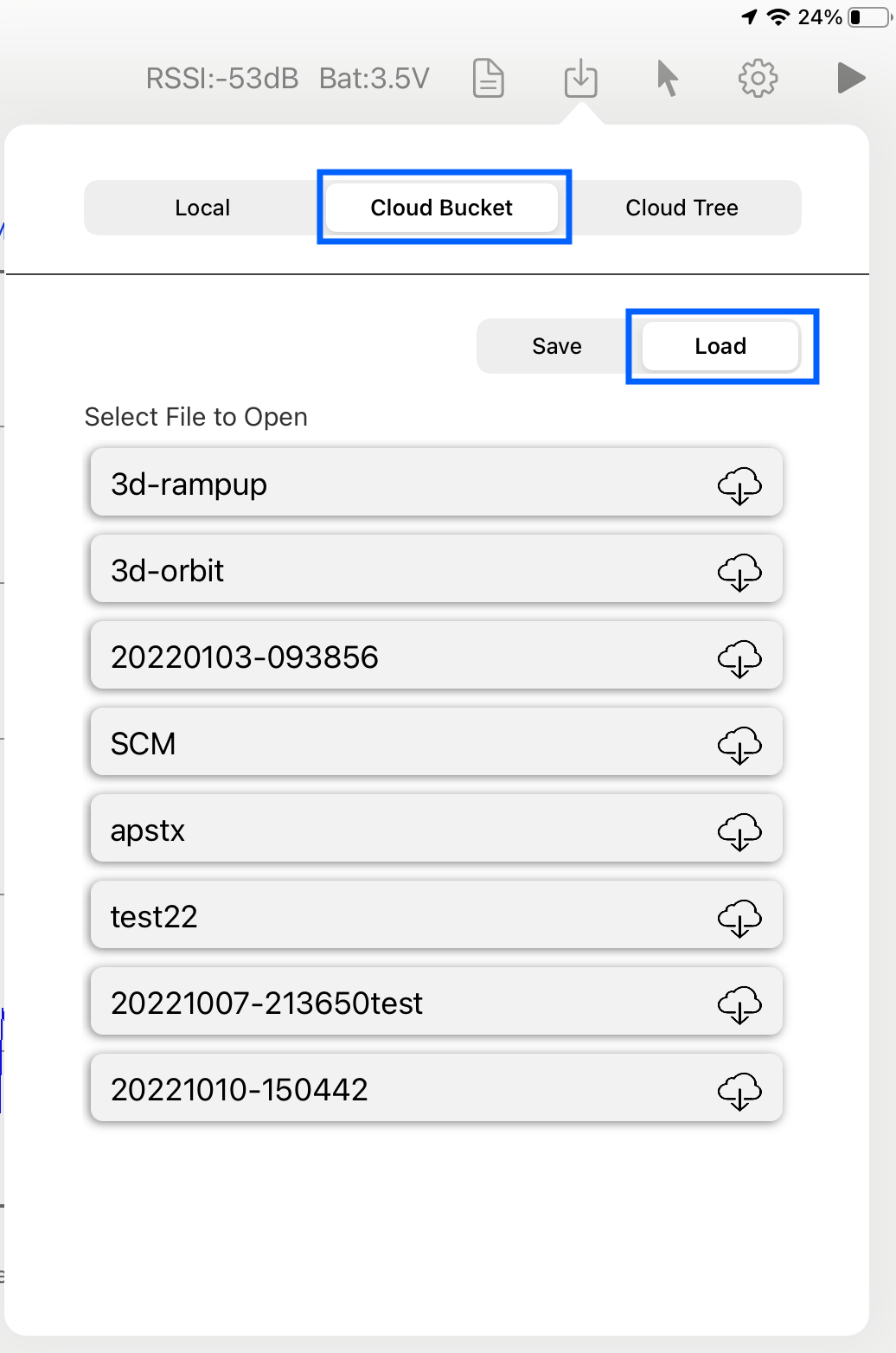Viewport: 896px width, 1353px height.
Task: Open file 20221010-150442
Action: [437, 1088]
